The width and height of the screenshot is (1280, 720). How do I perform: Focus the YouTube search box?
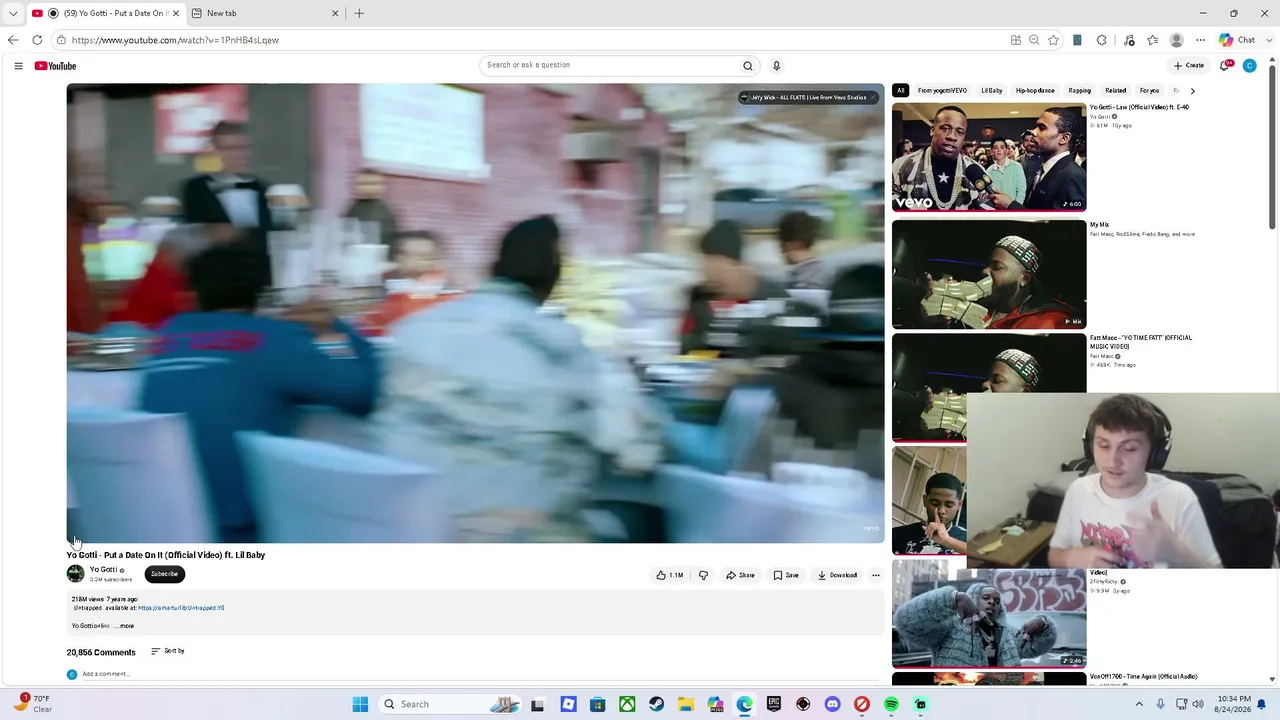click(x=609, y=66)
